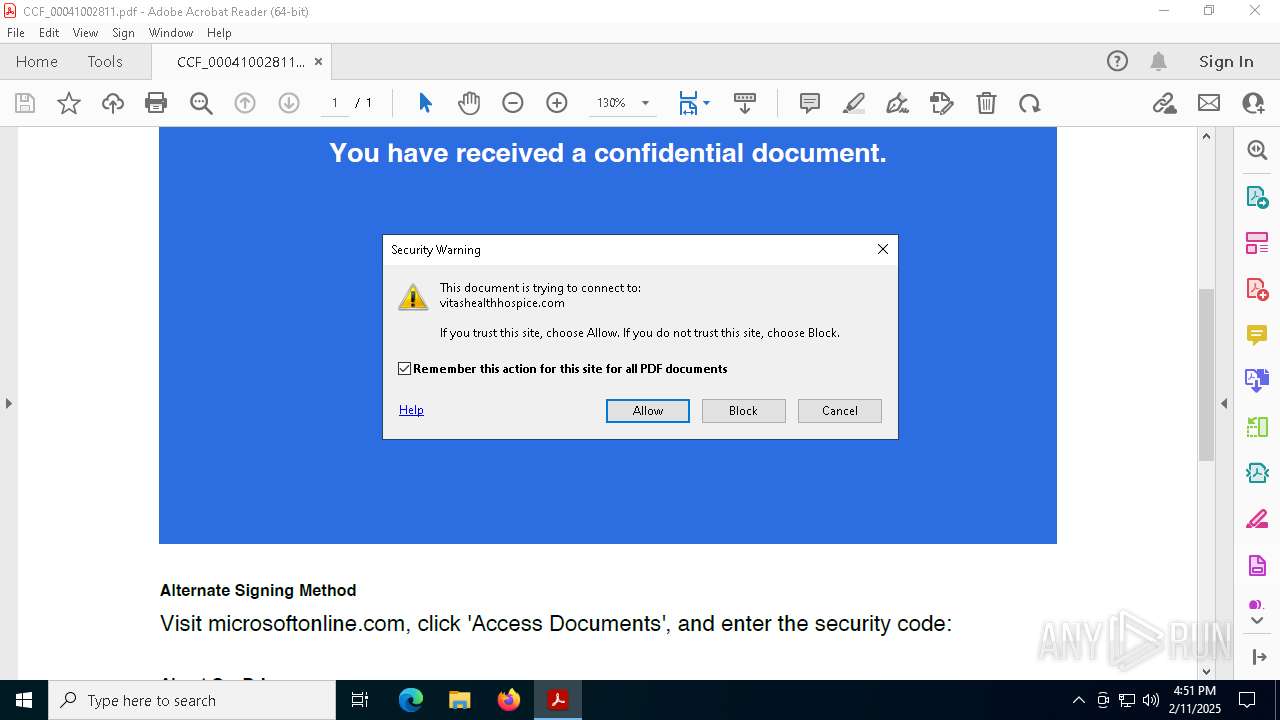This screenshot has height=720, width=1280.
Task: Go to previous page arrow
Action: coord(245,103)
